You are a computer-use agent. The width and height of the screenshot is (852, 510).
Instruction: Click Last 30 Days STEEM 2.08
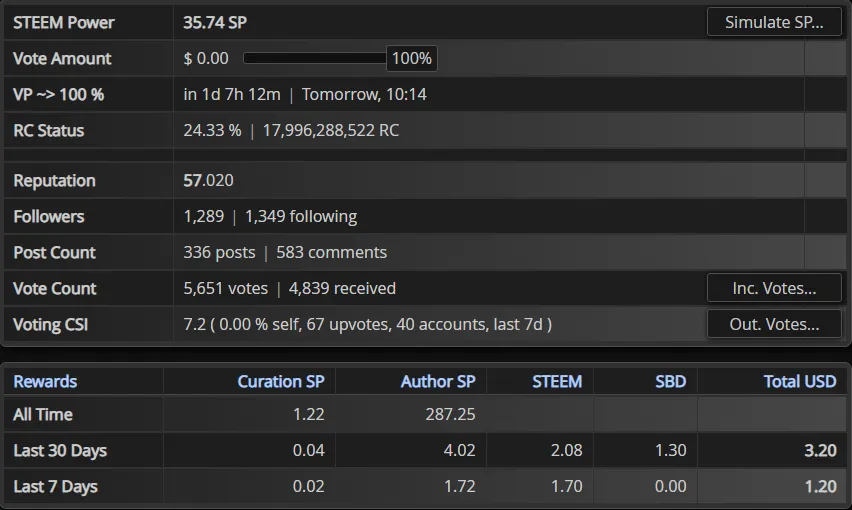coord(567,450)
